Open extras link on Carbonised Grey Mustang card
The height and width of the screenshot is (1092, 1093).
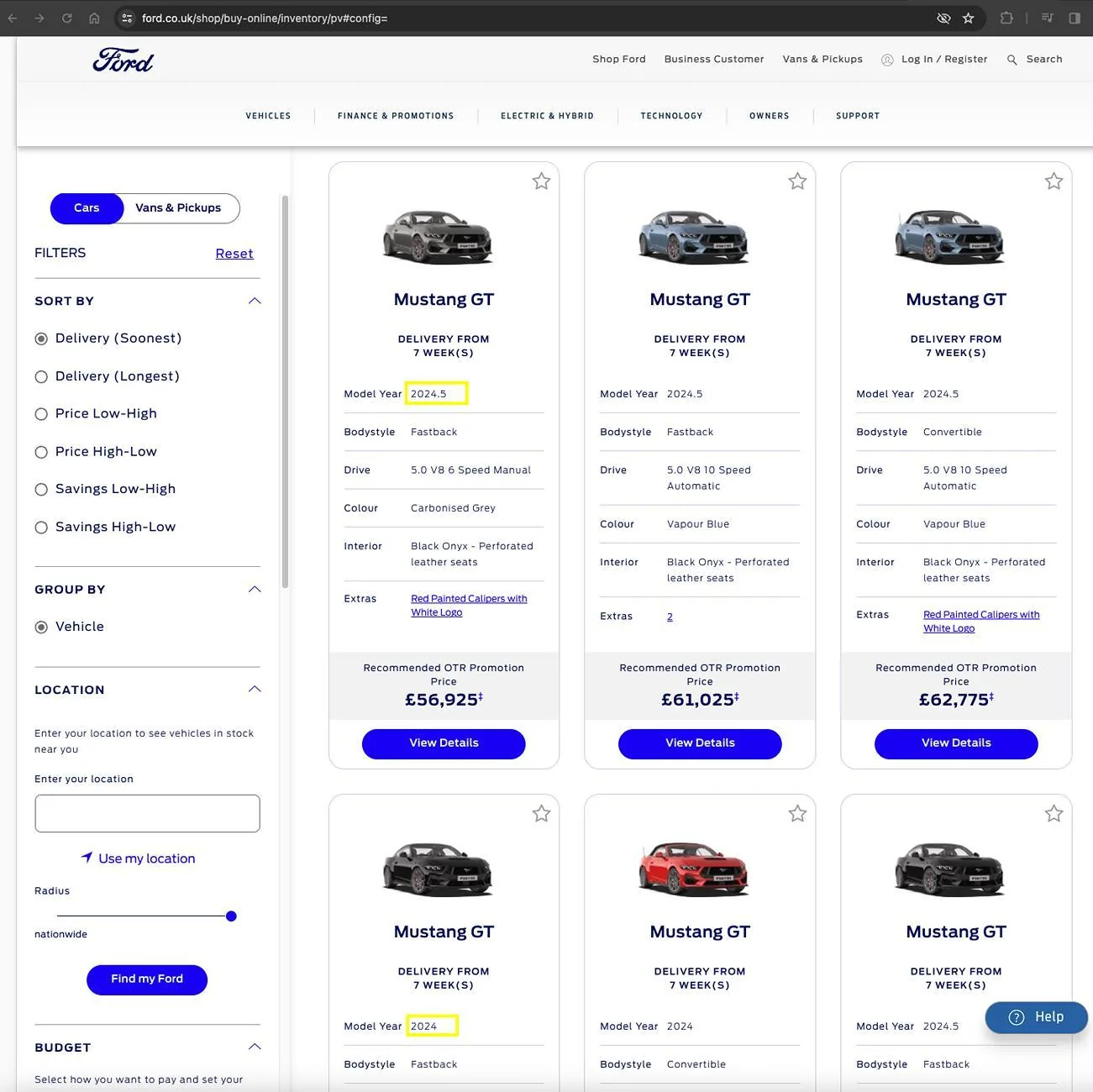click(x=469, y=606)
